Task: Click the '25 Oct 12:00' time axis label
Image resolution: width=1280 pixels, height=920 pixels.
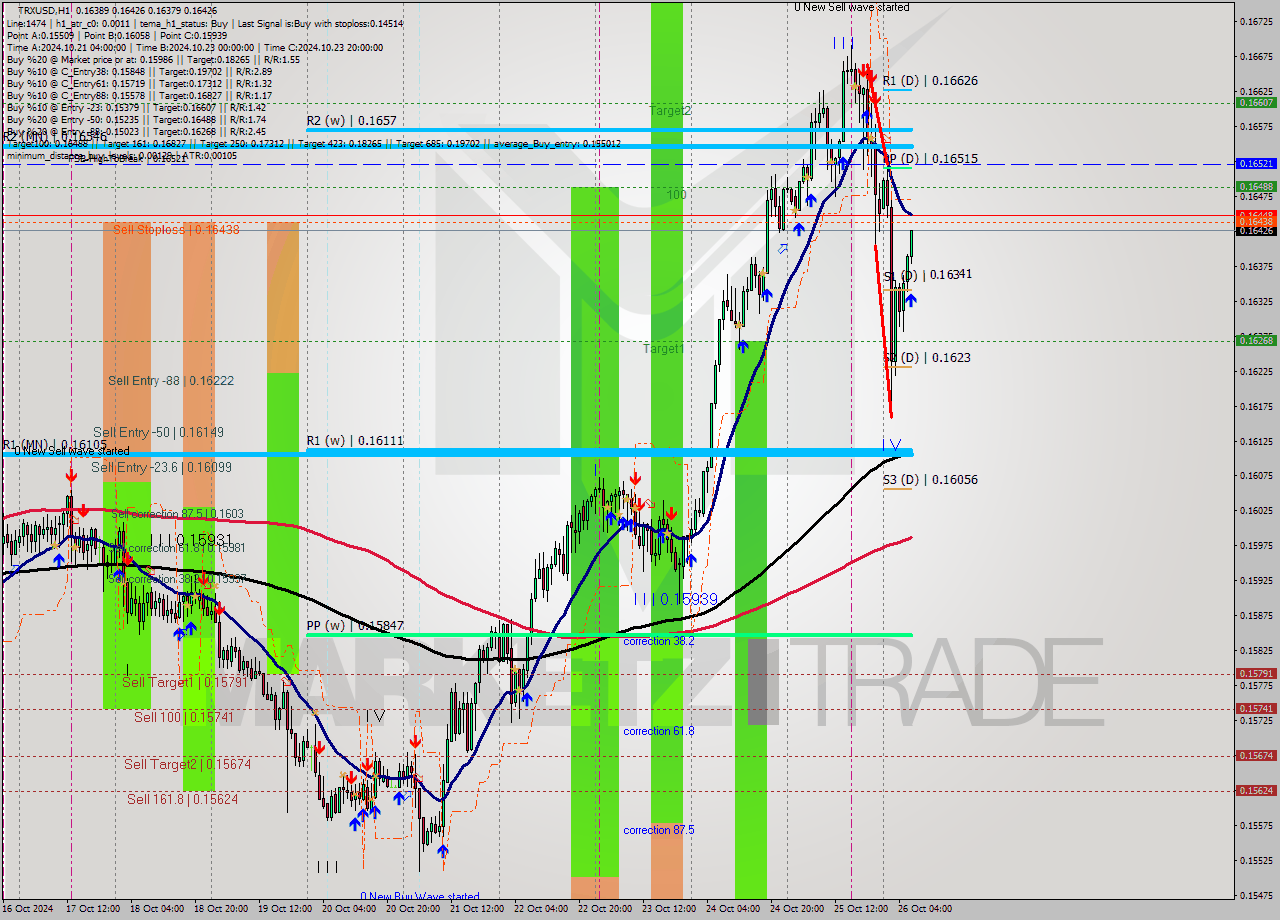Action: point(861,909)
